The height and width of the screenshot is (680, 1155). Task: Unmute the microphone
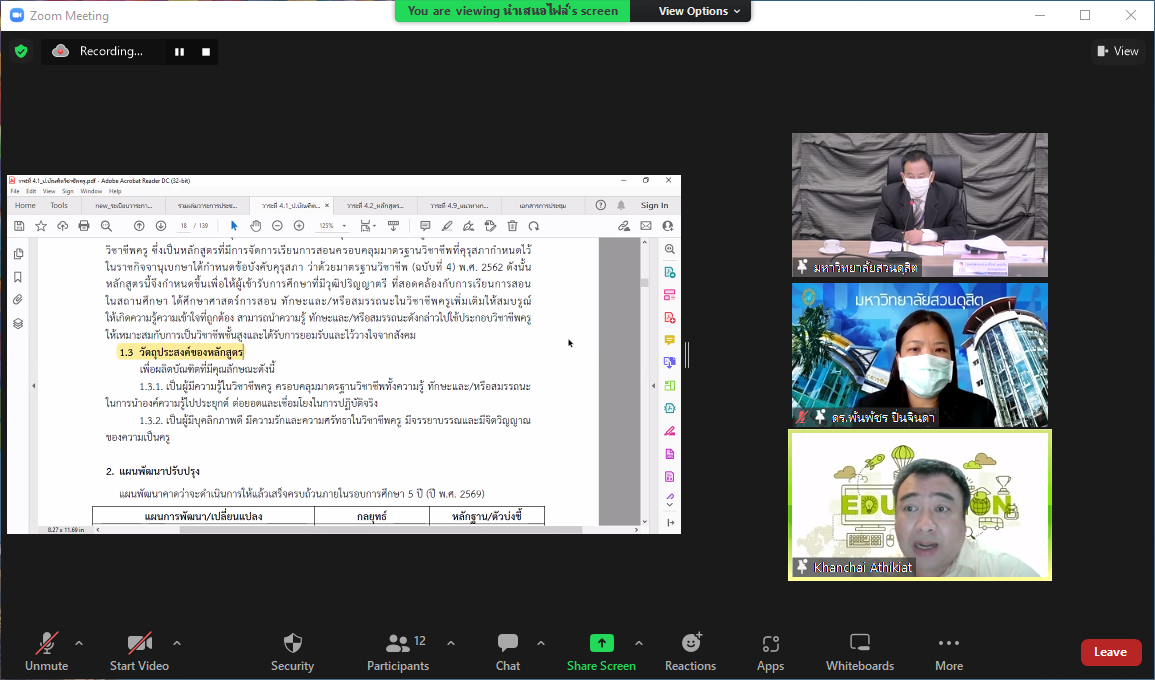point(47,643)
